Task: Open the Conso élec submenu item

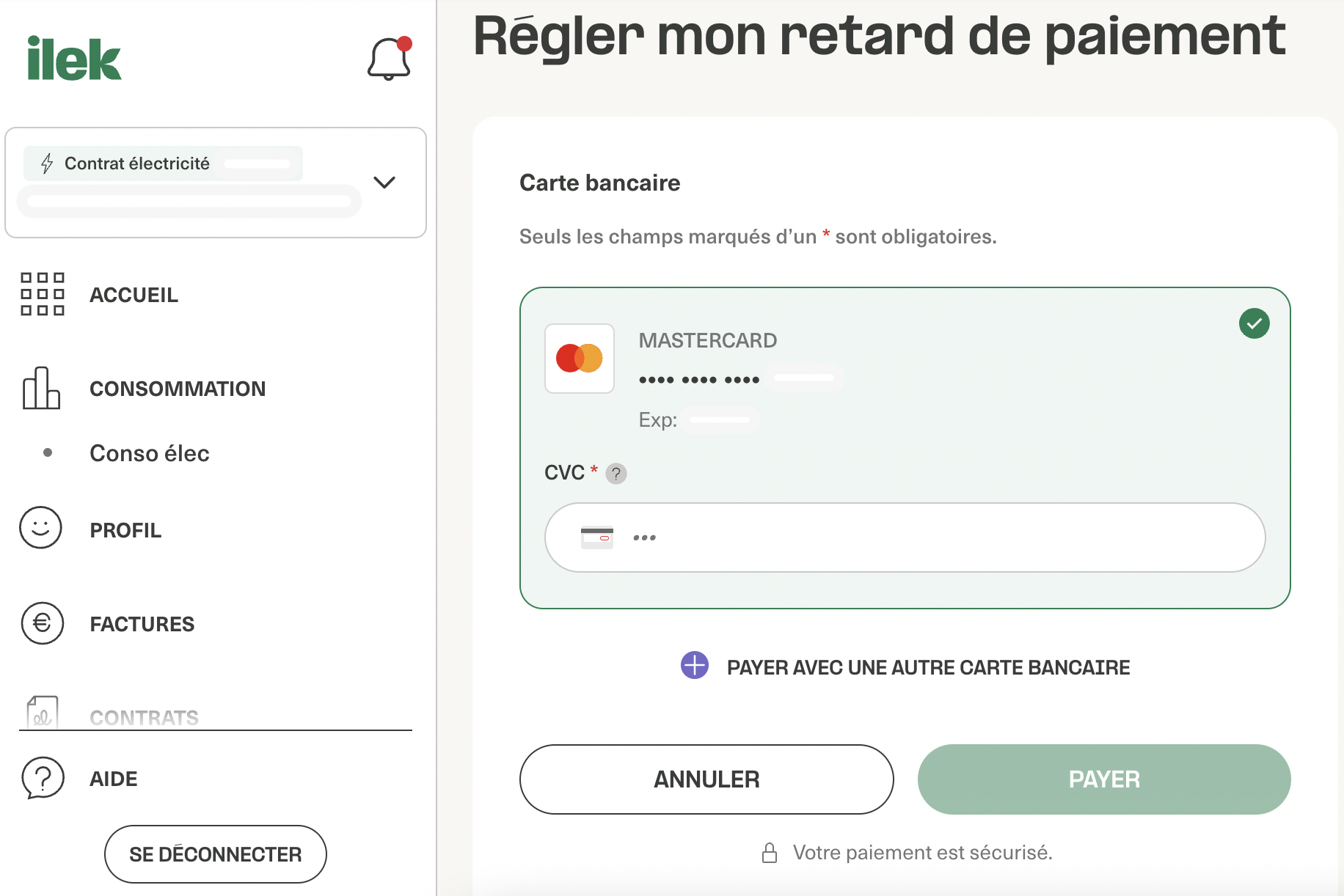Action: point(149,453)
